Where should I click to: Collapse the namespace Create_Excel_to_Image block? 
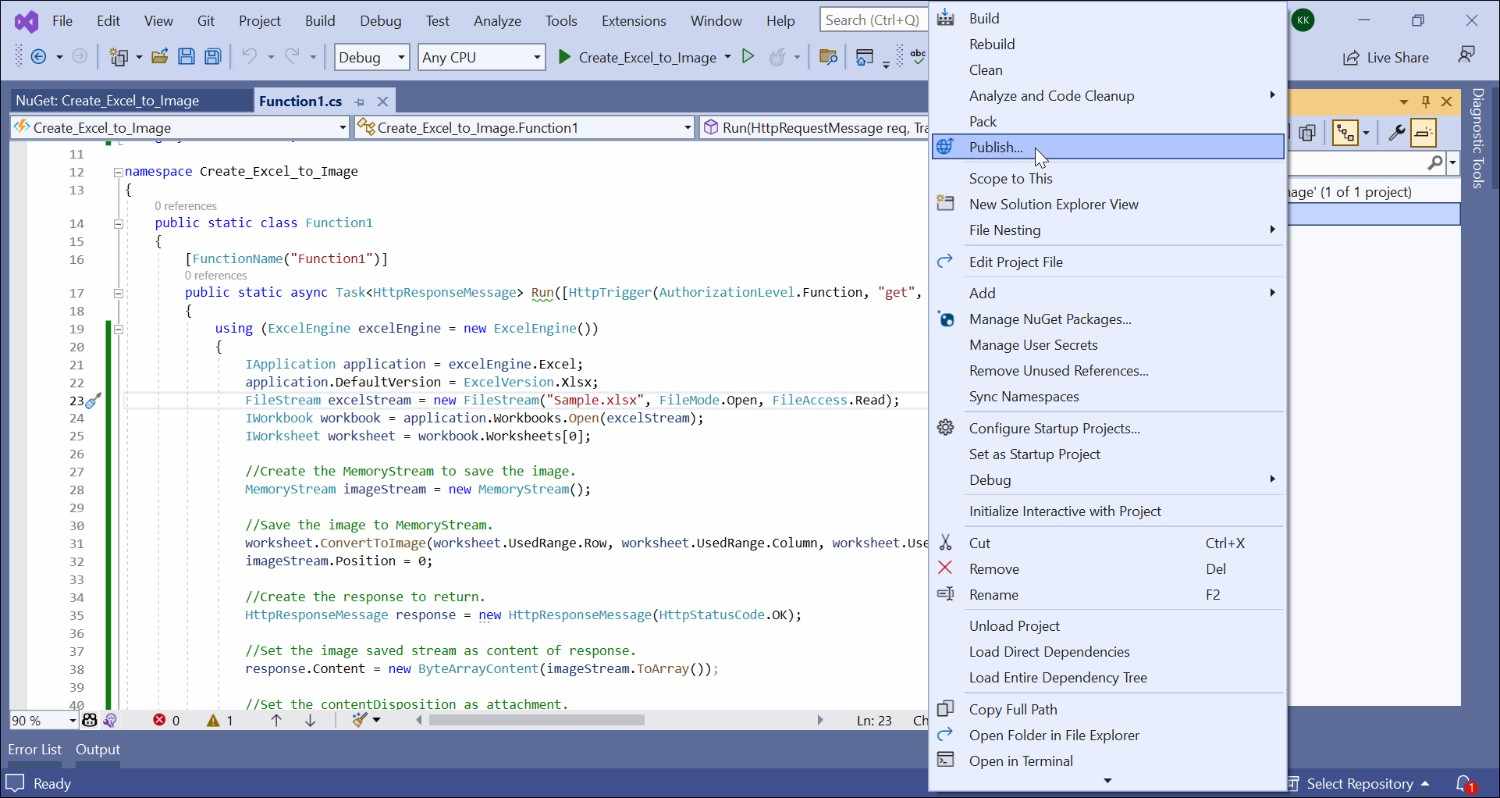click(x=118, y=172)
